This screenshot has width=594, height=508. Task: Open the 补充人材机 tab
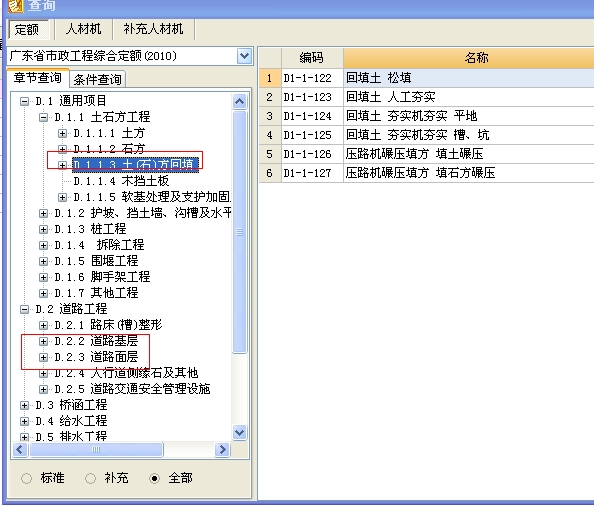click(x=153, y=29)
